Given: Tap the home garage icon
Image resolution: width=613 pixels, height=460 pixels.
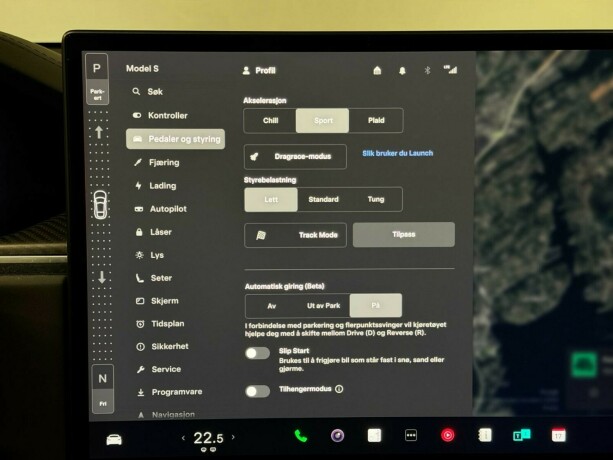Looking at the screenshot, I should point(377,70).
